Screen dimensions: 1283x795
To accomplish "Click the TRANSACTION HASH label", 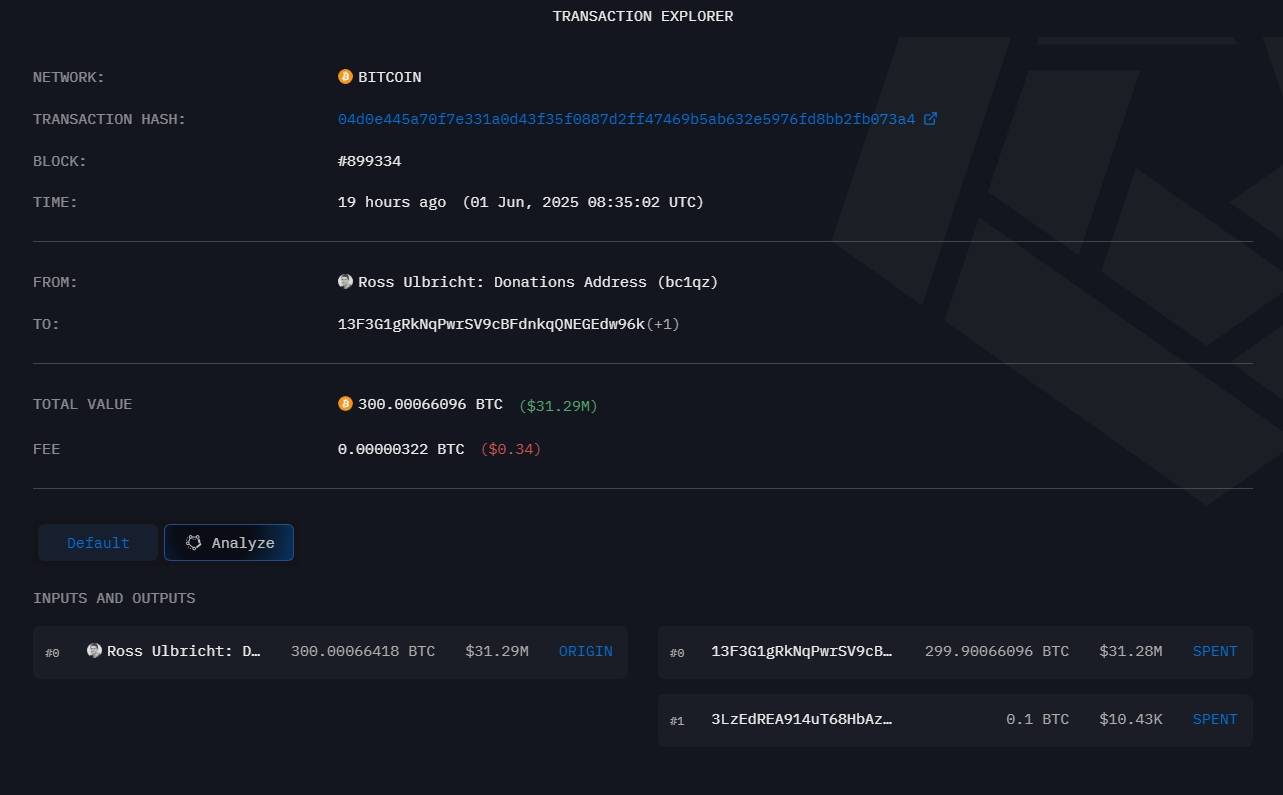I will (110, 119).
